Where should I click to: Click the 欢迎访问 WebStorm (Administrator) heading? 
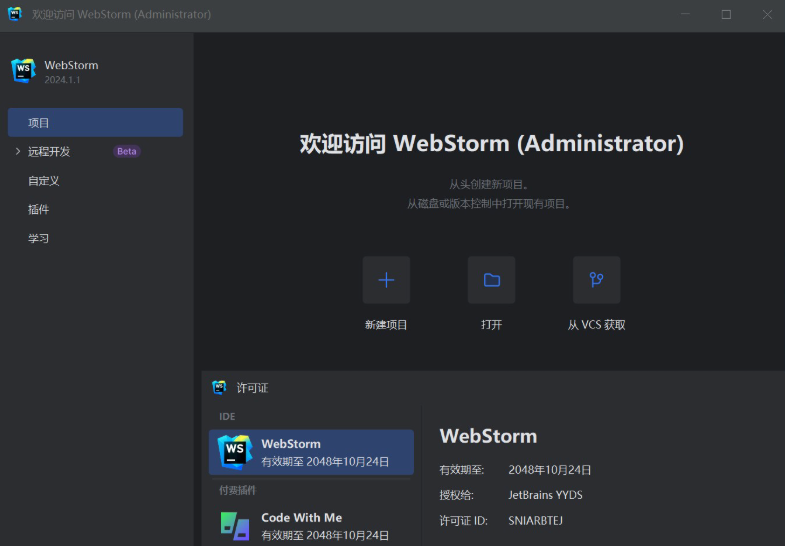[x=492, y=144]
